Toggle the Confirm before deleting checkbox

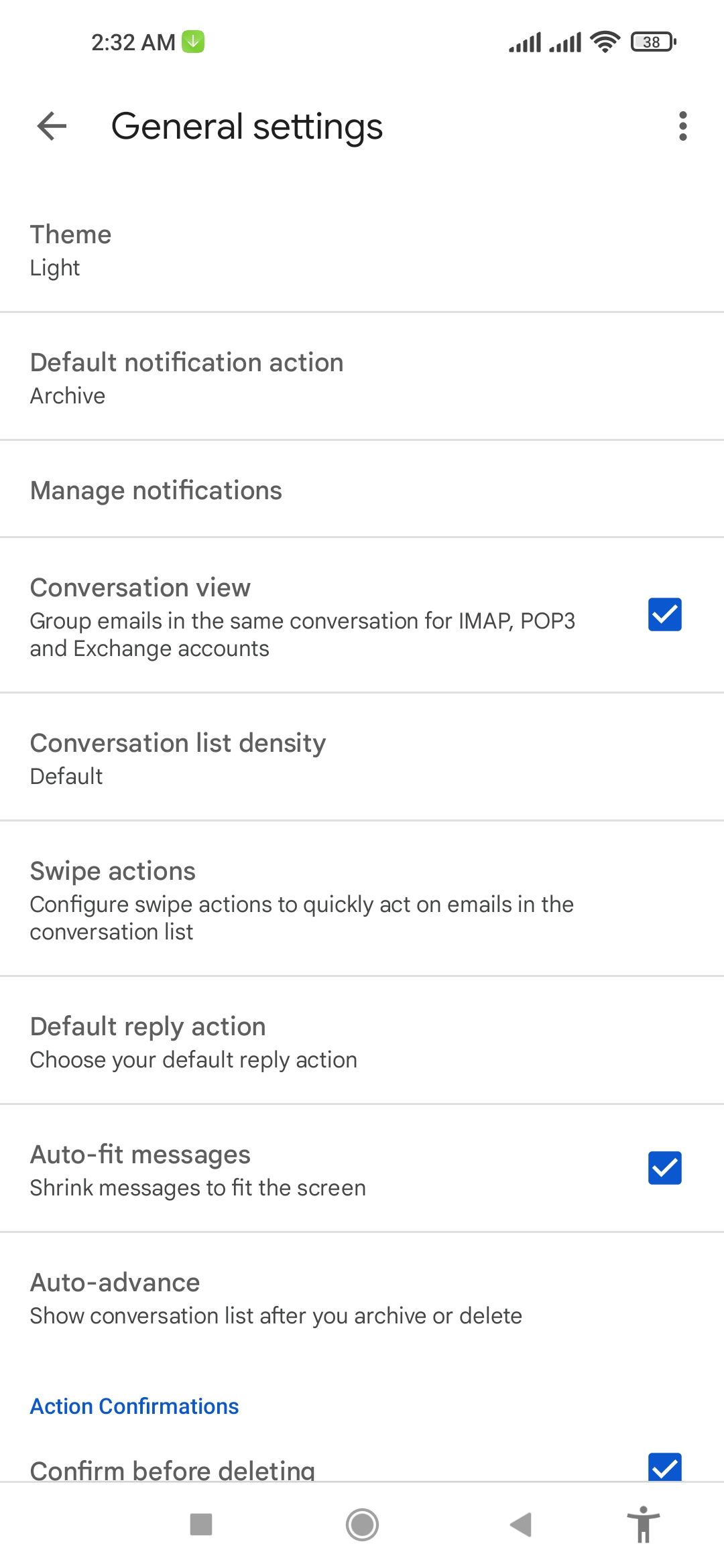[665, 1466]
